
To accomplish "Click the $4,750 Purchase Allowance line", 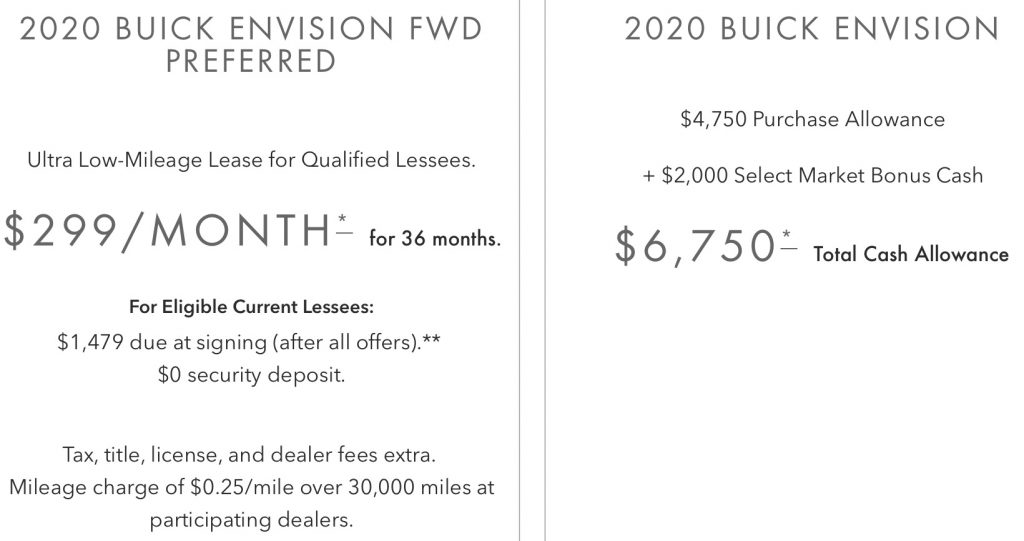I will 812,119.
